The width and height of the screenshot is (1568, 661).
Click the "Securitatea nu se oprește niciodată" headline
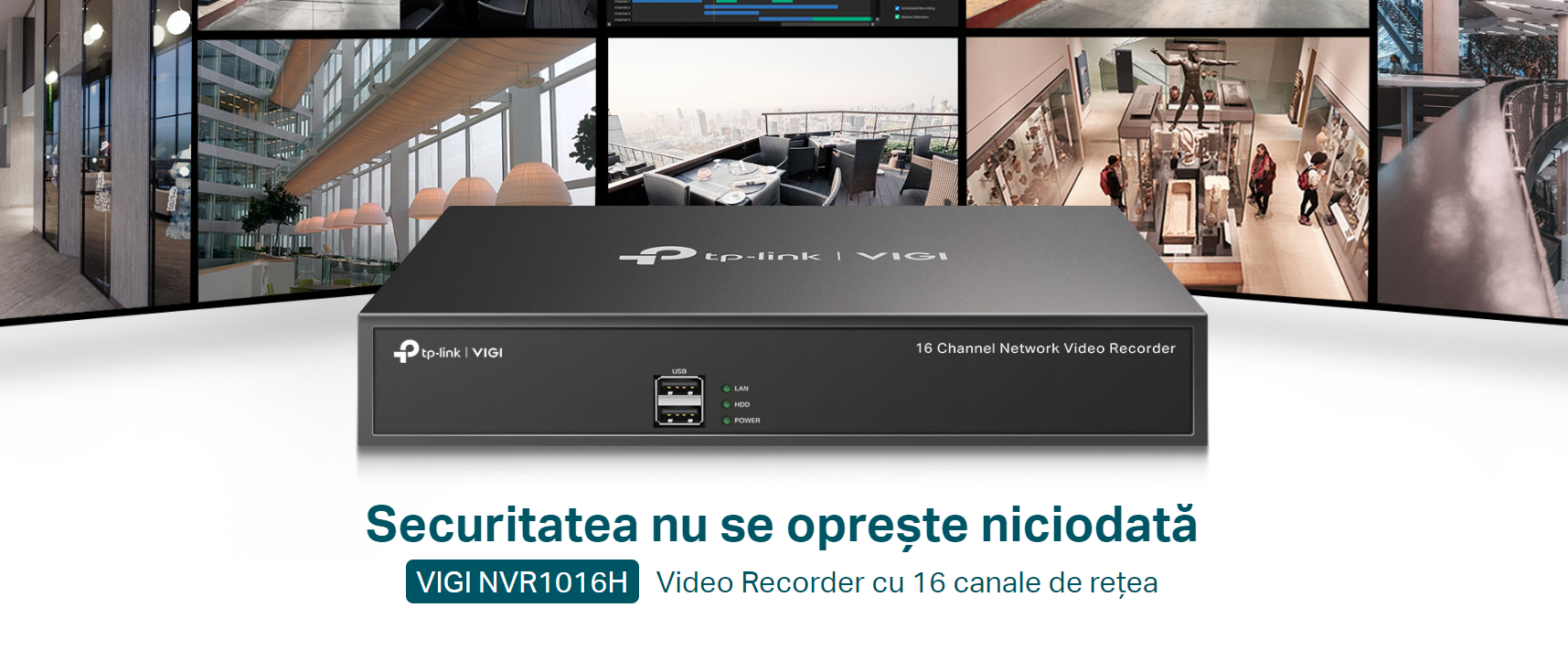tap(782, 524)
